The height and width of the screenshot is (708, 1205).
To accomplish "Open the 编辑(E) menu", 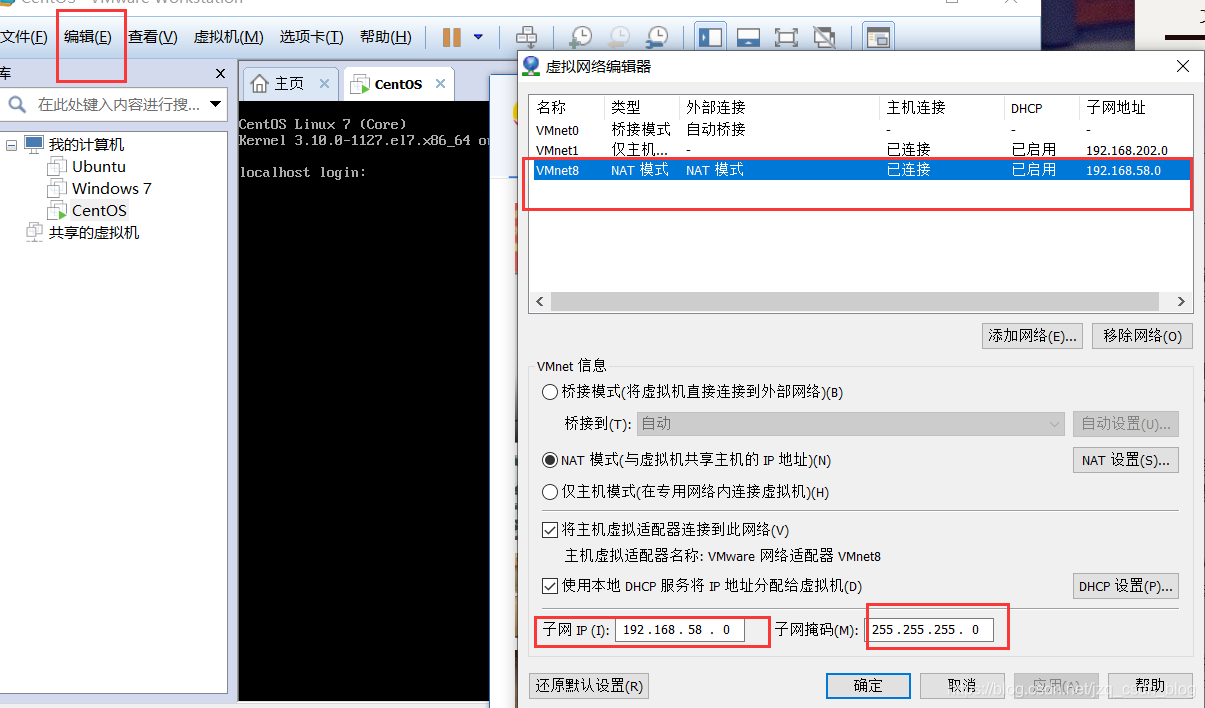I will tap(88, 37).
